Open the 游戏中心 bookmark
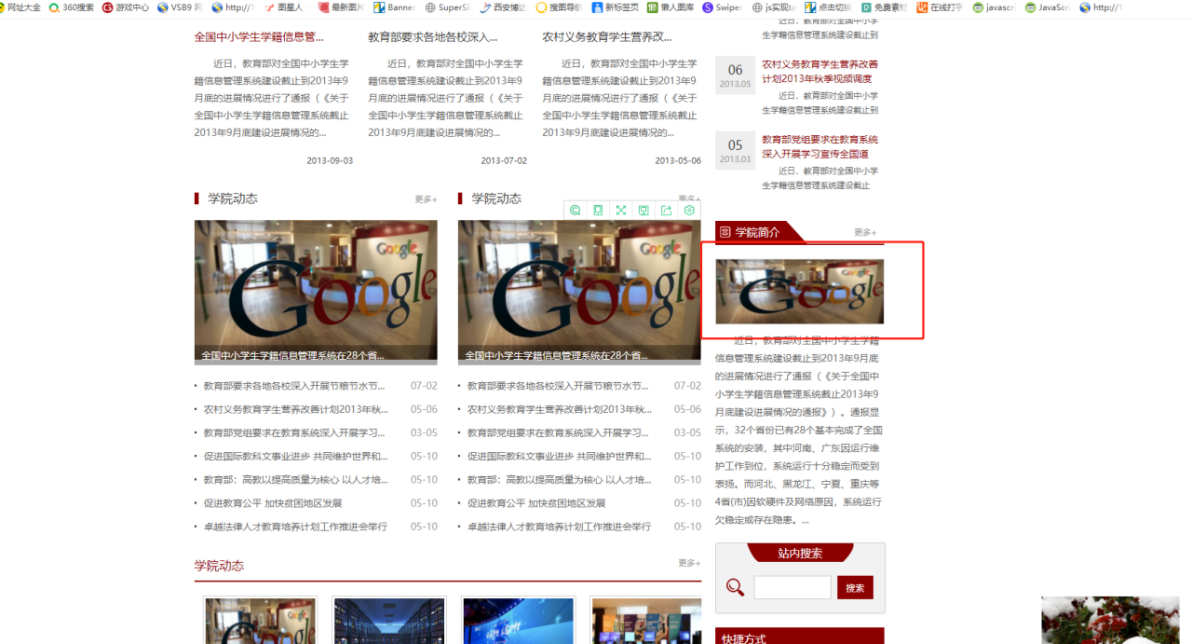 coord(125,7)
